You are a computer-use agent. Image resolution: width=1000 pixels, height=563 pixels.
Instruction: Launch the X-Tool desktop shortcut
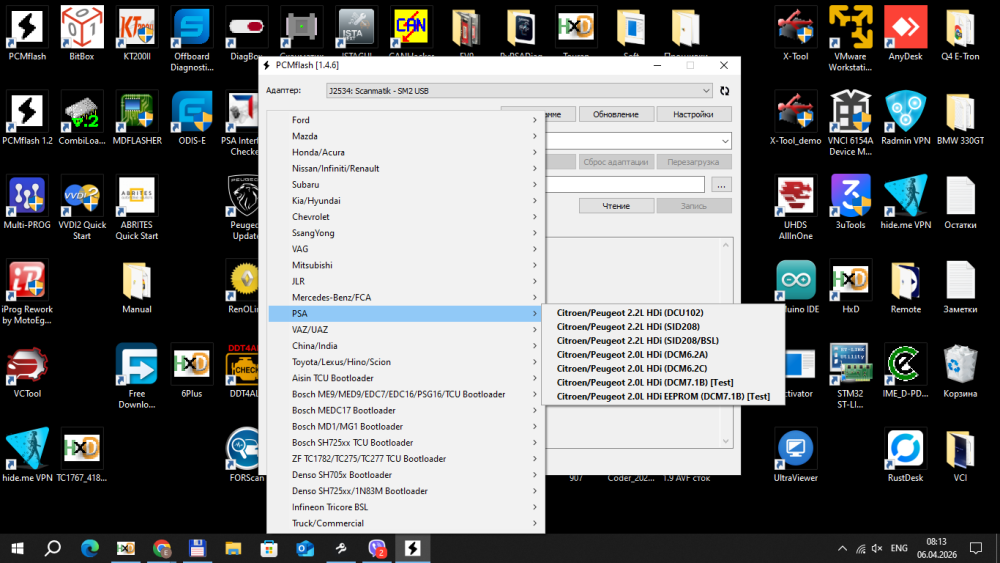pos(795,34)
